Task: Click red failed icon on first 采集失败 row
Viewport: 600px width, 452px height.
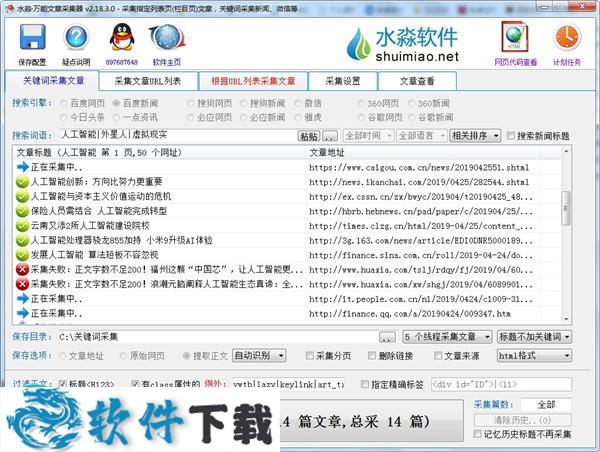Action: pos(22,270)
